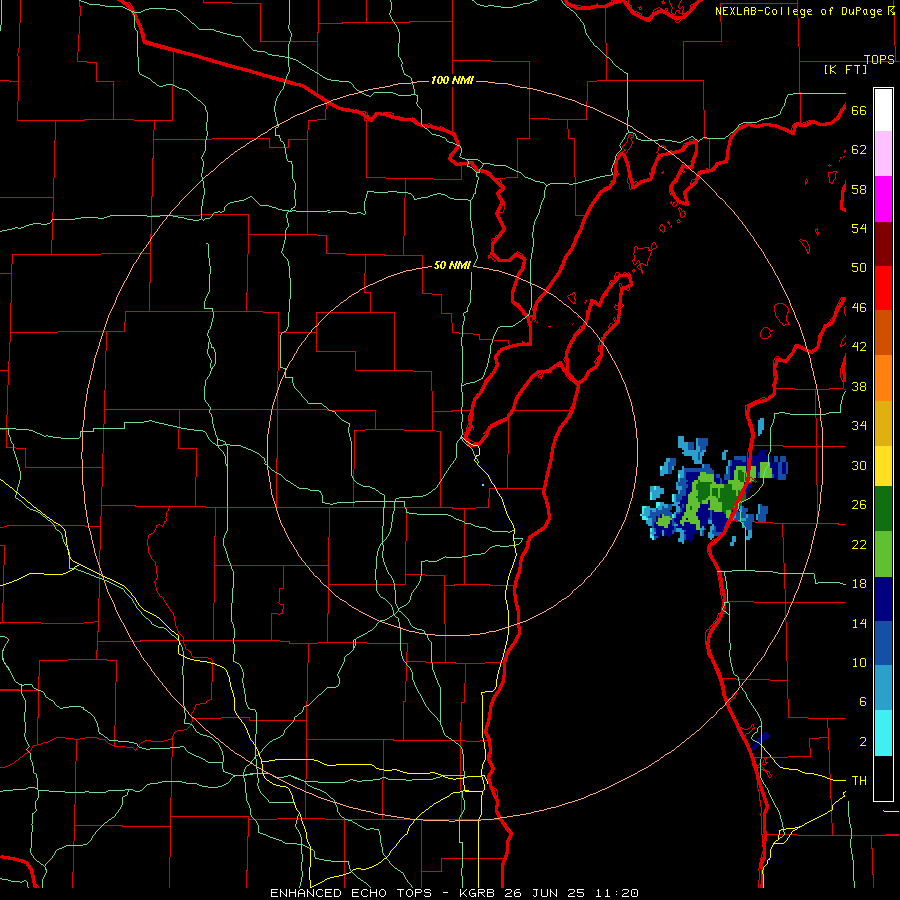
Task: Click the "58" legend value
Action: [x=859, y=189]
